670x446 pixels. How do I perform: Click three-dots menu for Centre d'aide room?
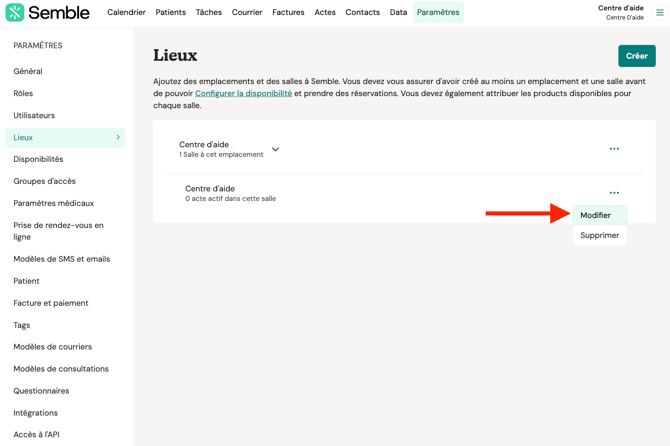coord(614,193)
